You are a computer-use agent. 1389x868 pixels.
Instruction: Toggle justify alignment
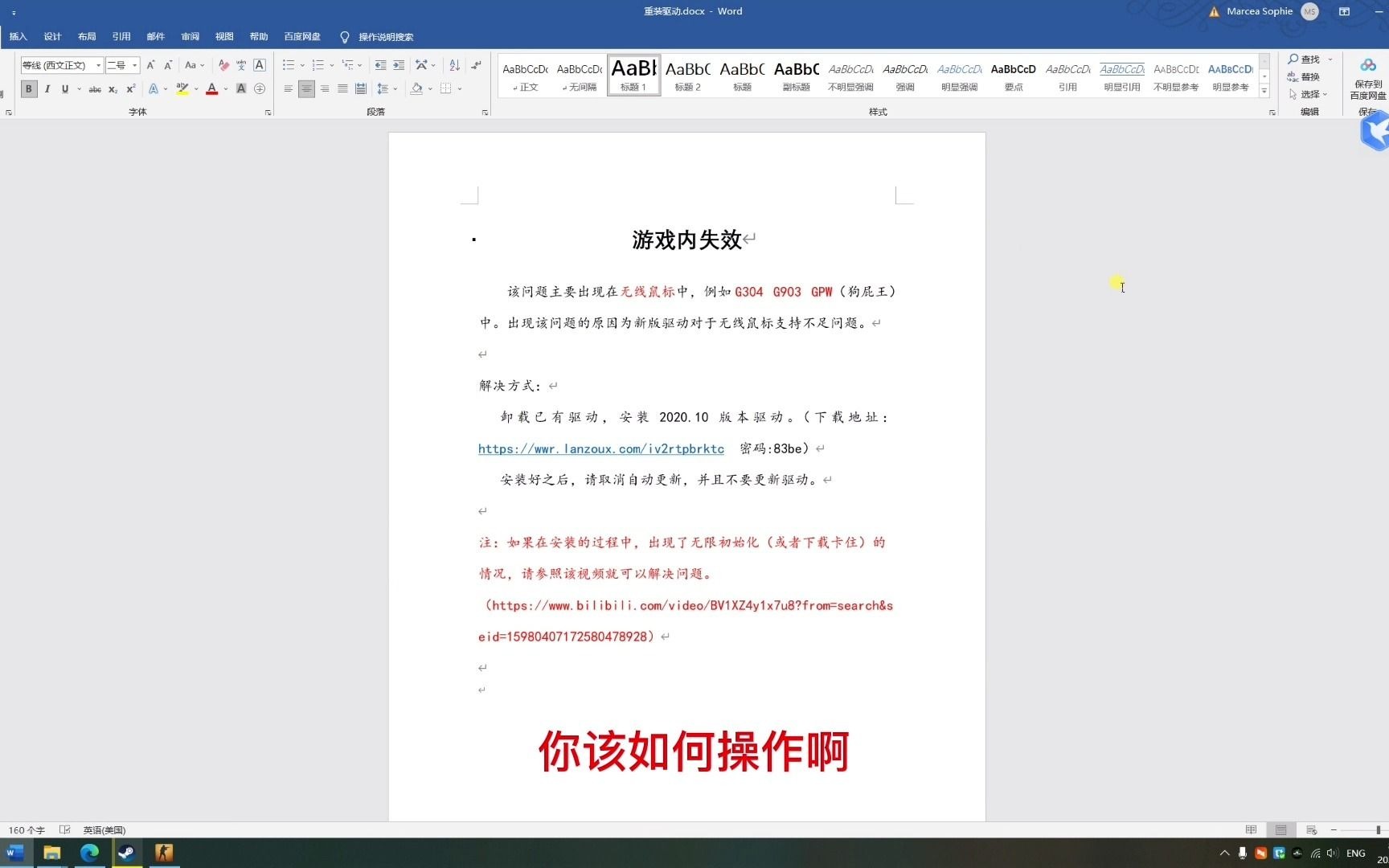342,89
